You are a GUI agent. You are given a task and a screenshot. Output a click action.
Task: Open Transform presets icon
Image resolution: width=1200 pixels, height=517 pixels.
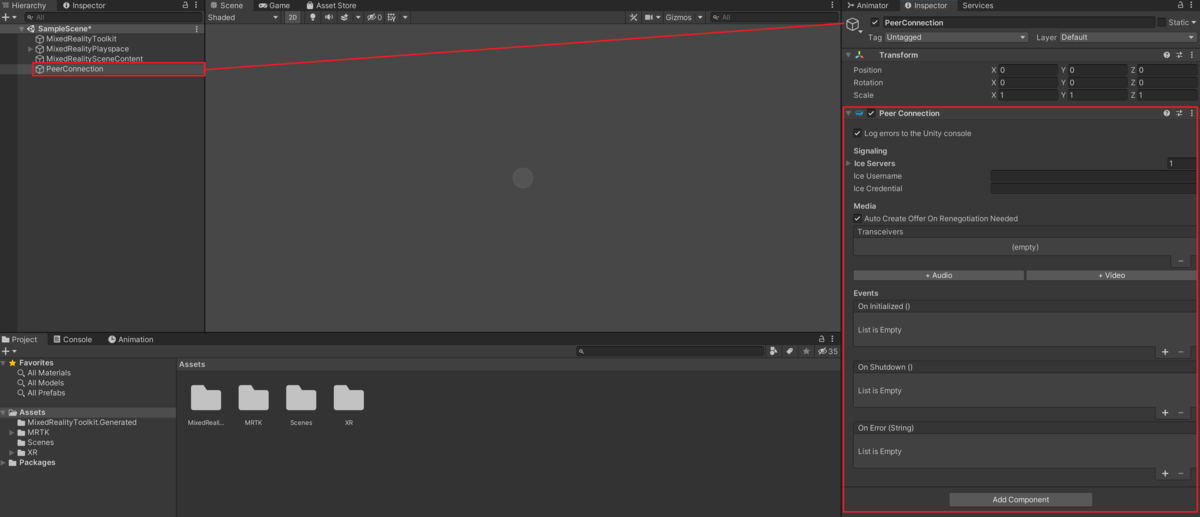[1179, 55]
